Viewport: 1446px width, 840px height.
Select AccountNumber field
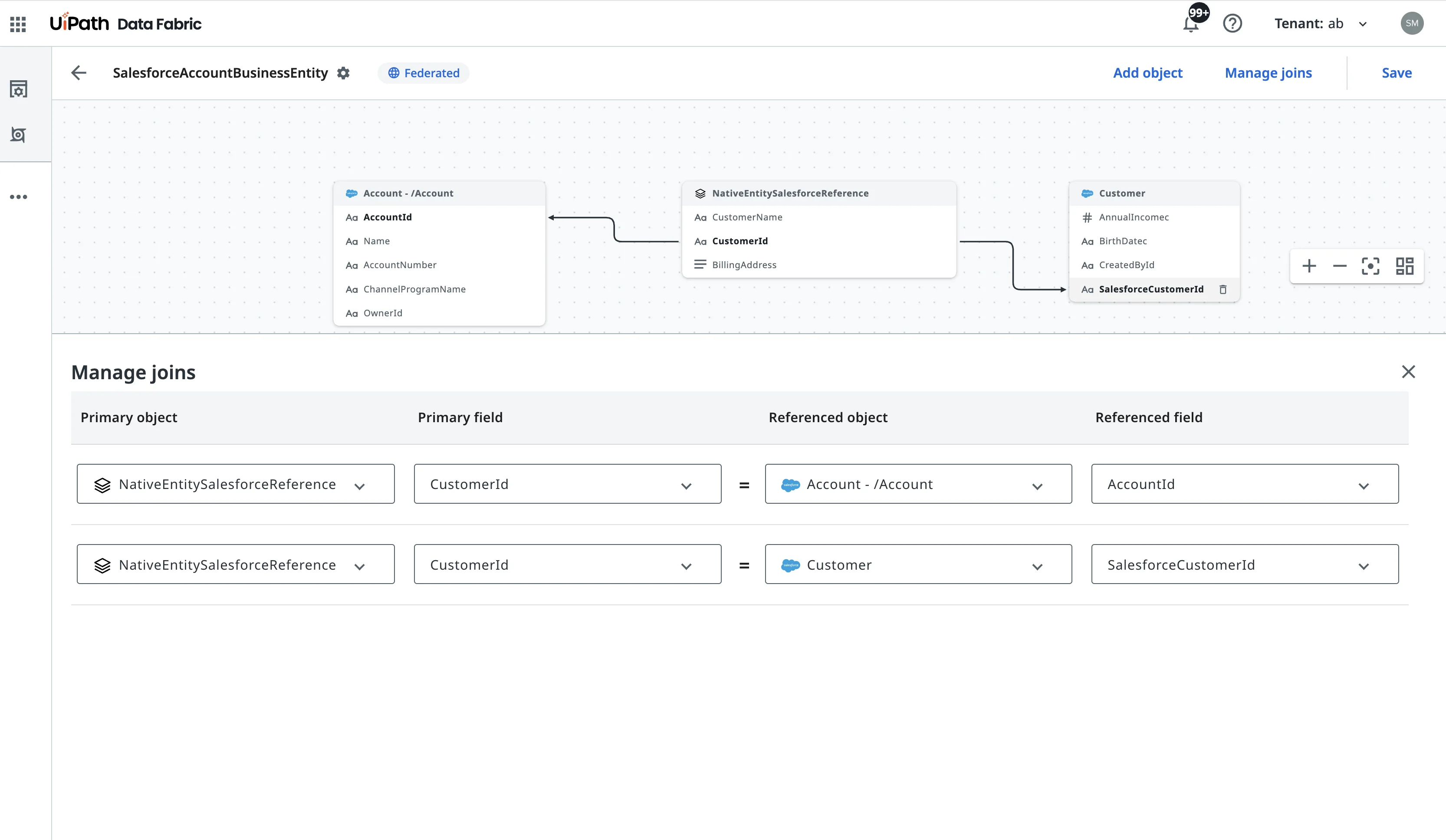[x=439, y=265]
